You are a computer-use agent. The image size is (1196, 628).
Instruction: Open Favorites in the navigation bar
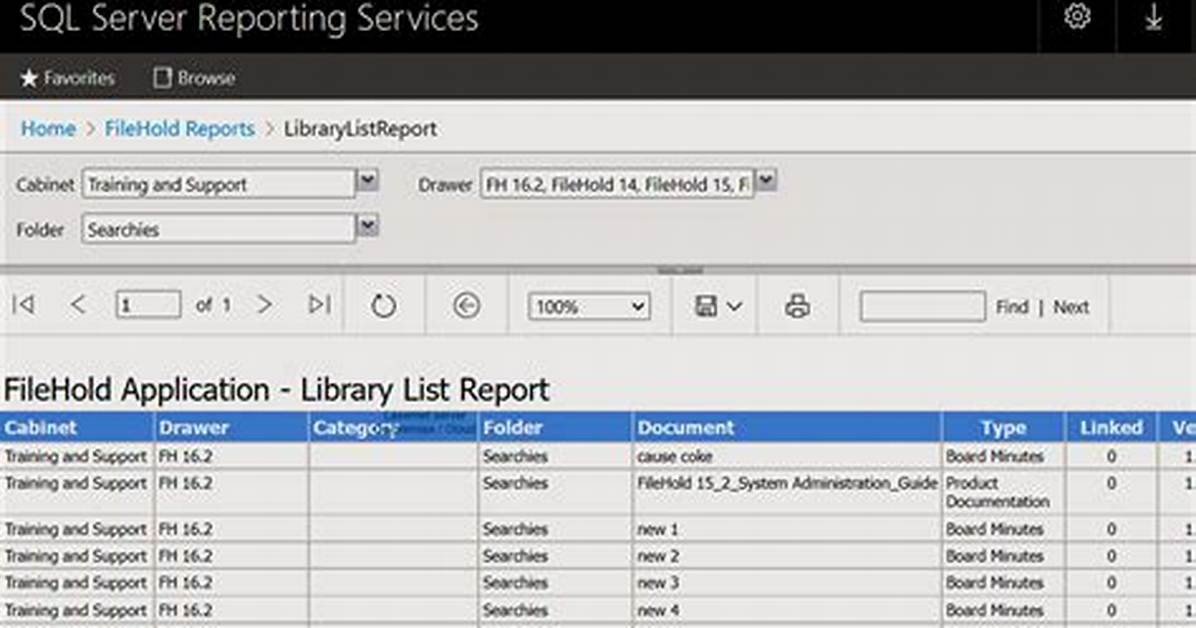click(68, 78)
